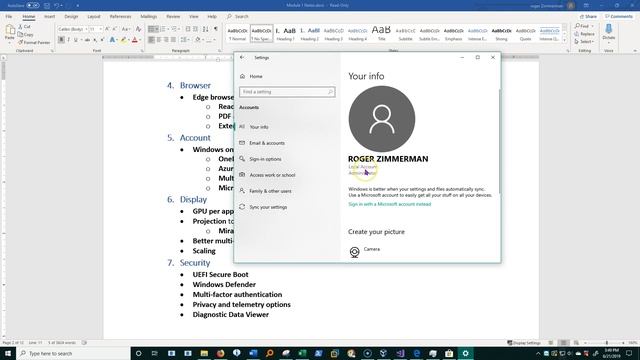Click Sign in with a Microsoft account instead

click(x=389, y=204)
